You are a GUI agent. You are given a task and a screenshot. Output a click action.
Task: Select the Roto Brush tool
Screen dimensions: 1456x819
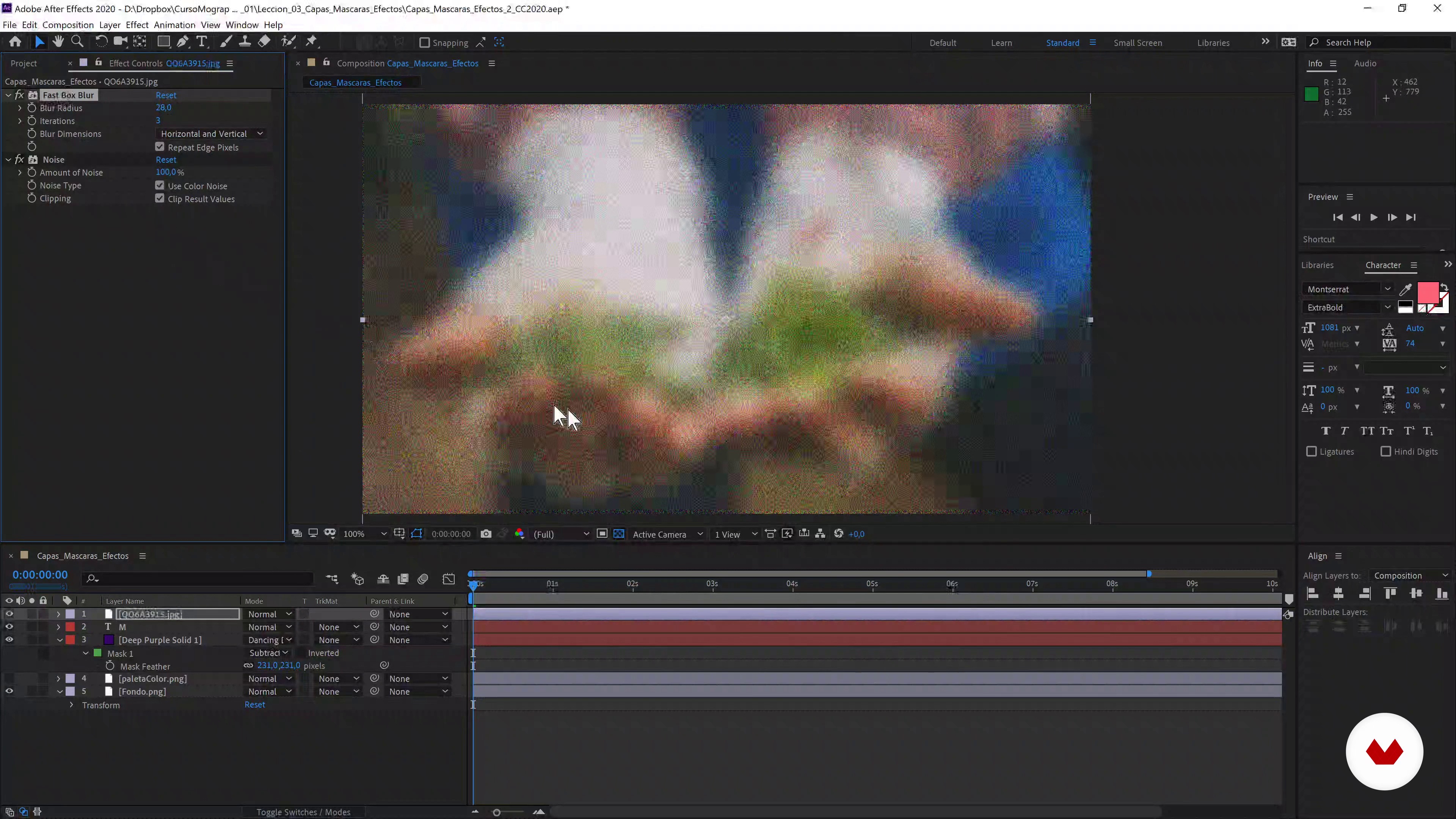tap(288, 42)
